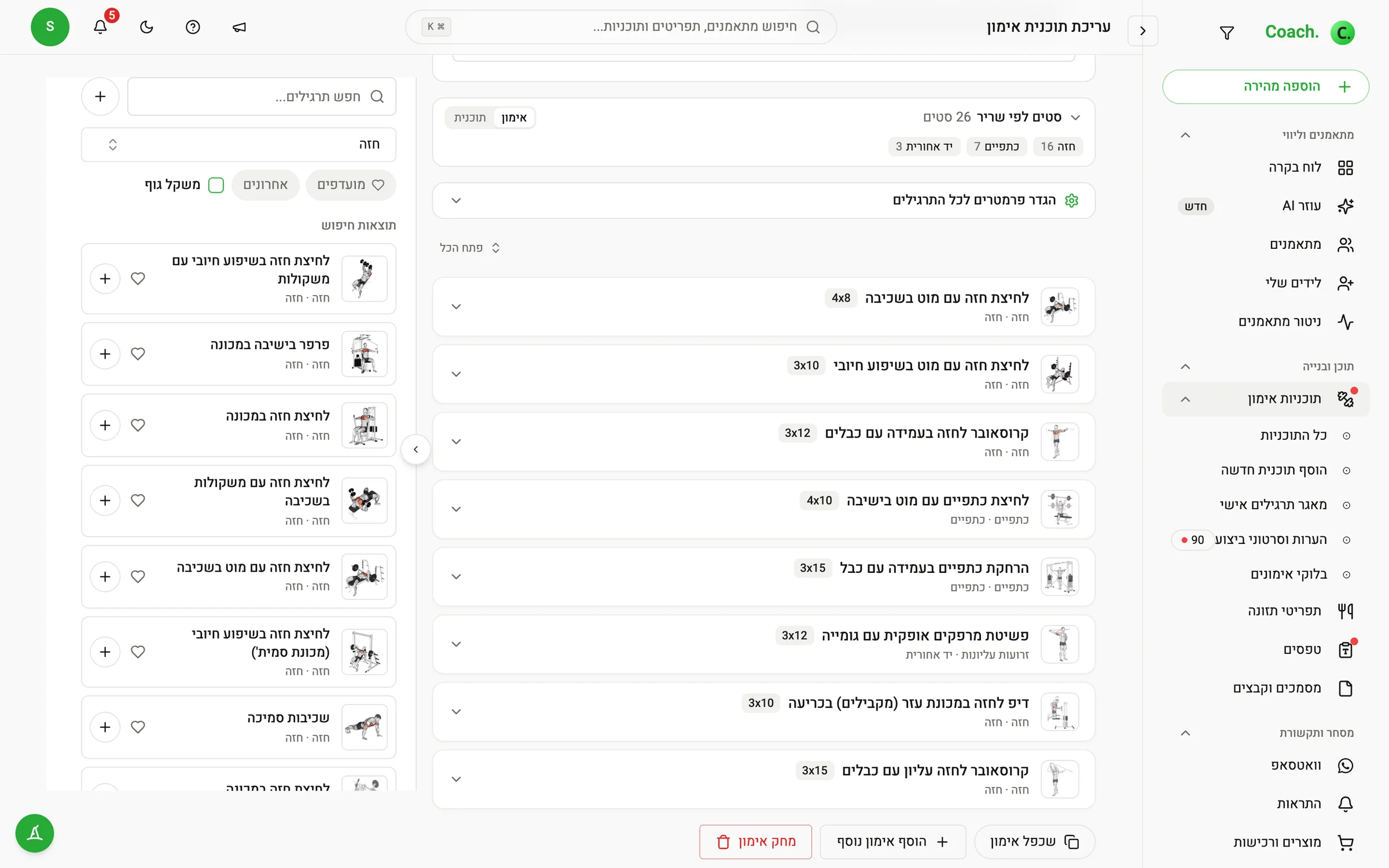This screenshot has height=868, width=1389.
Task: Toggle מועדפים favorites filter chip
Action: [351, 185]
